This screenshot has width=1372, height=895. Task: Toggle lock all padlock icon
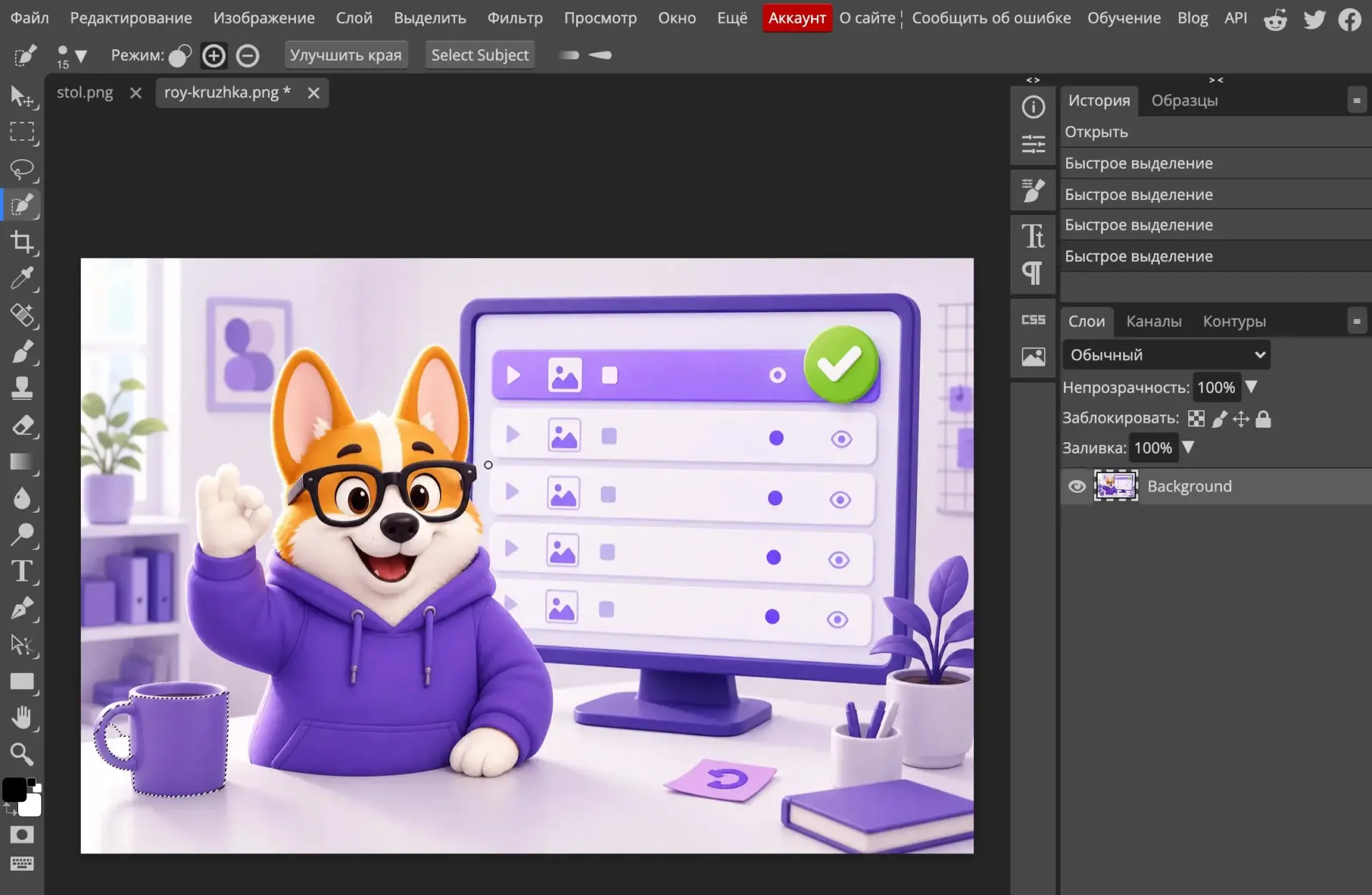pos(1263,419)
